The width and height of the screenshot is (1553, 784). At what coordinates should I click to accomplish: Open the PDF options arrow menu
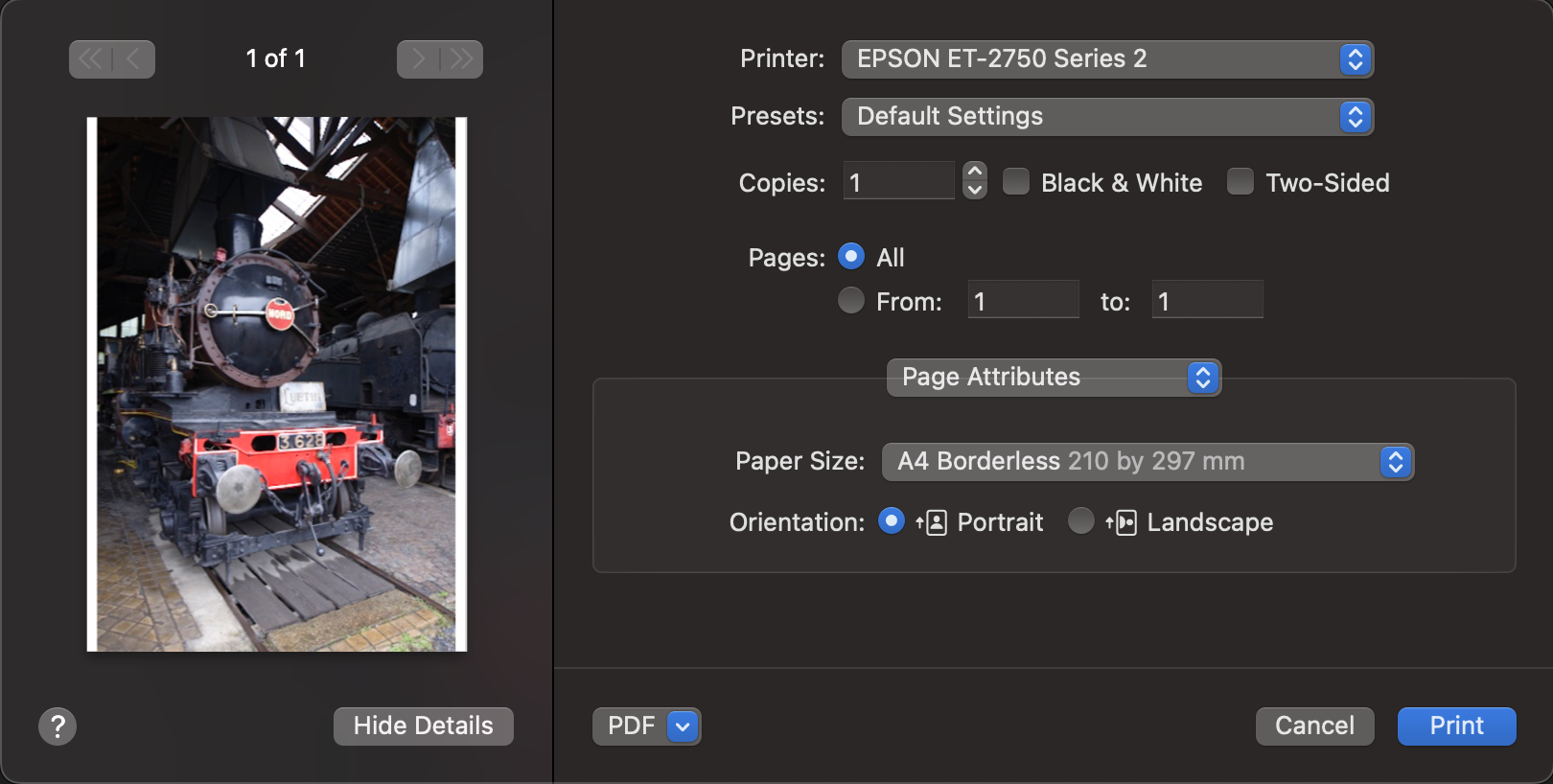pyautogui.click(x=683, y=726)
